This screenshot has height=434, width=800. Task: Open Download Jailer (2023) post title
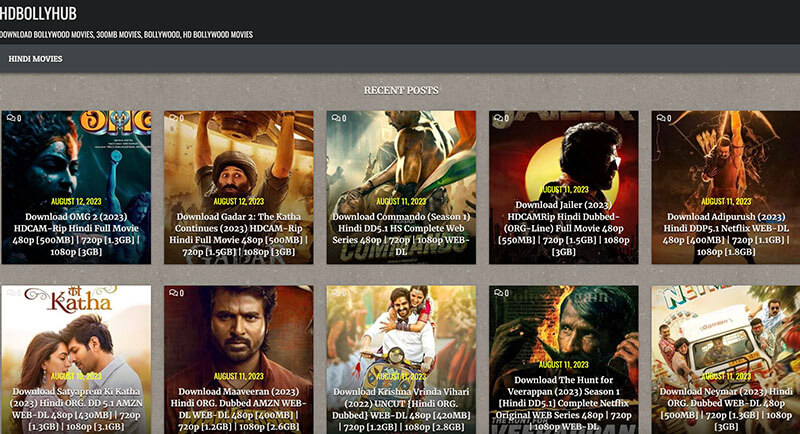pyautogui.click(x=563, y=225)
